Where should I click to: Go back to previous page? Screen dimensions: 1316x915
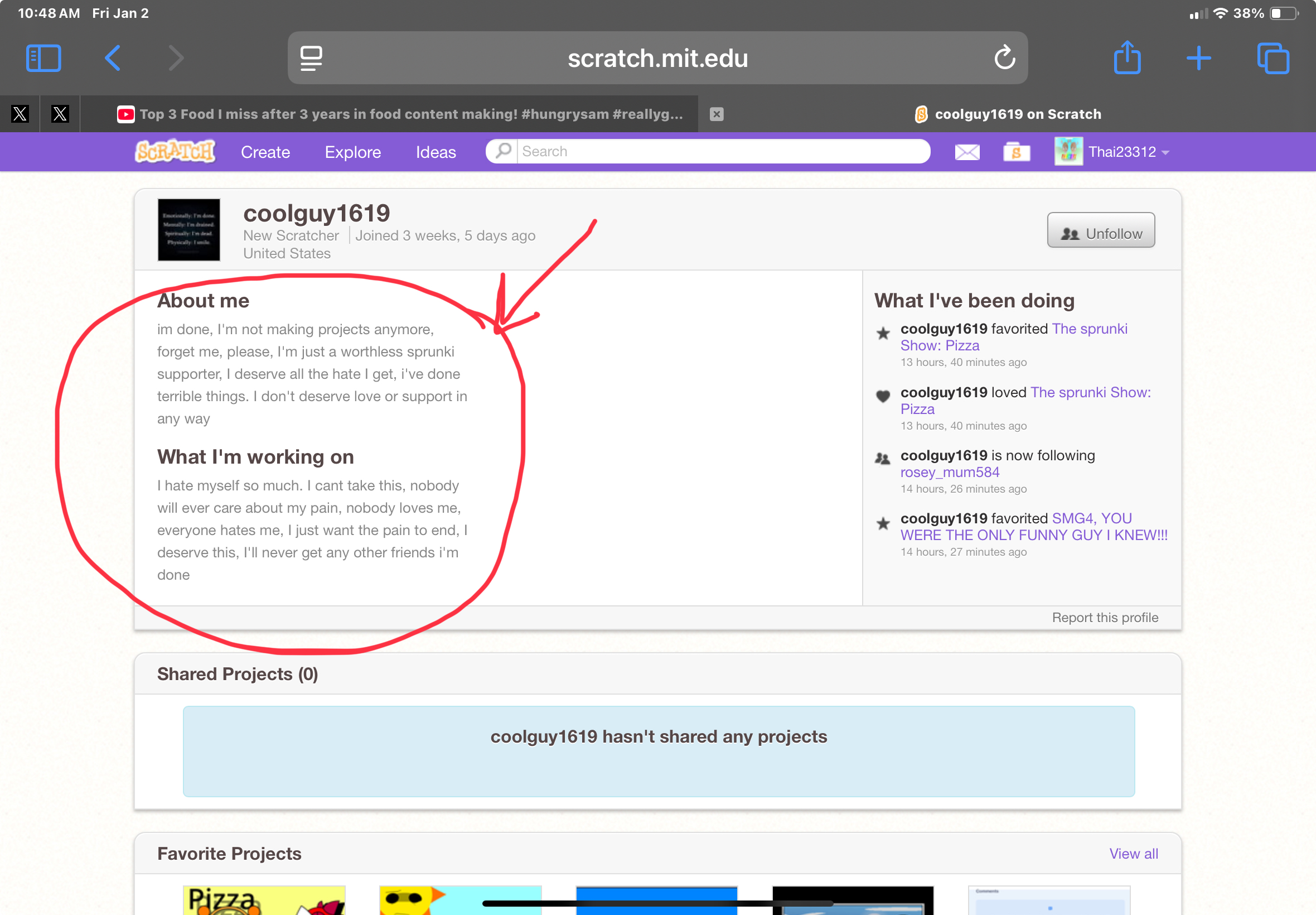(x=112, y=59)
